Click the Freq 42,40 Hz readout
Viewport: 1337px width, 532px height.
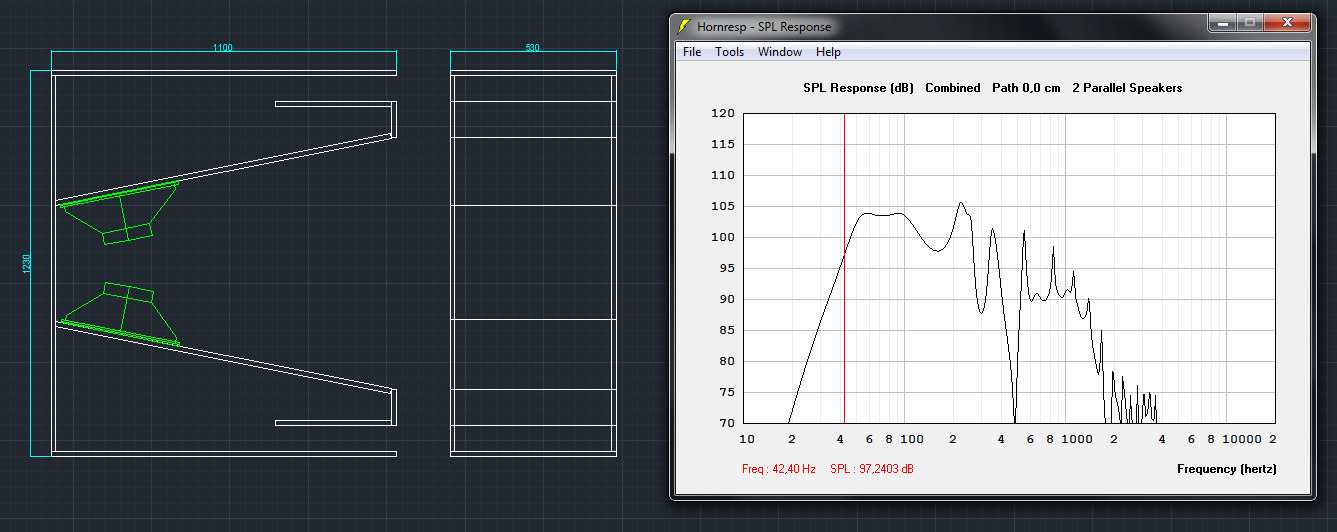coord(779,469)
